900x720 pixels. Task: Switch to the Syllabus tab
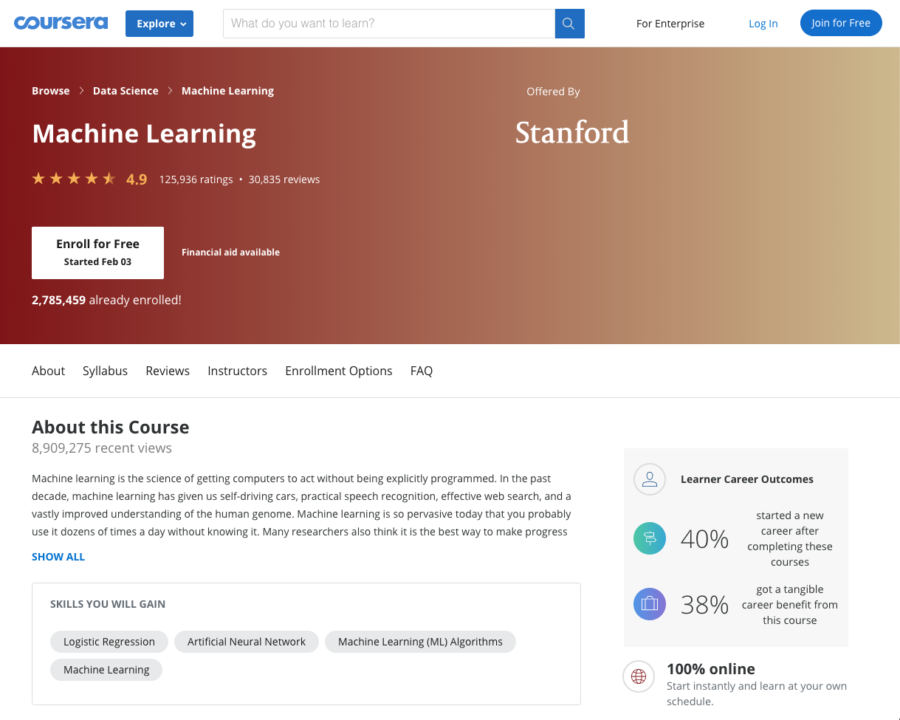(x=105, y=371)
